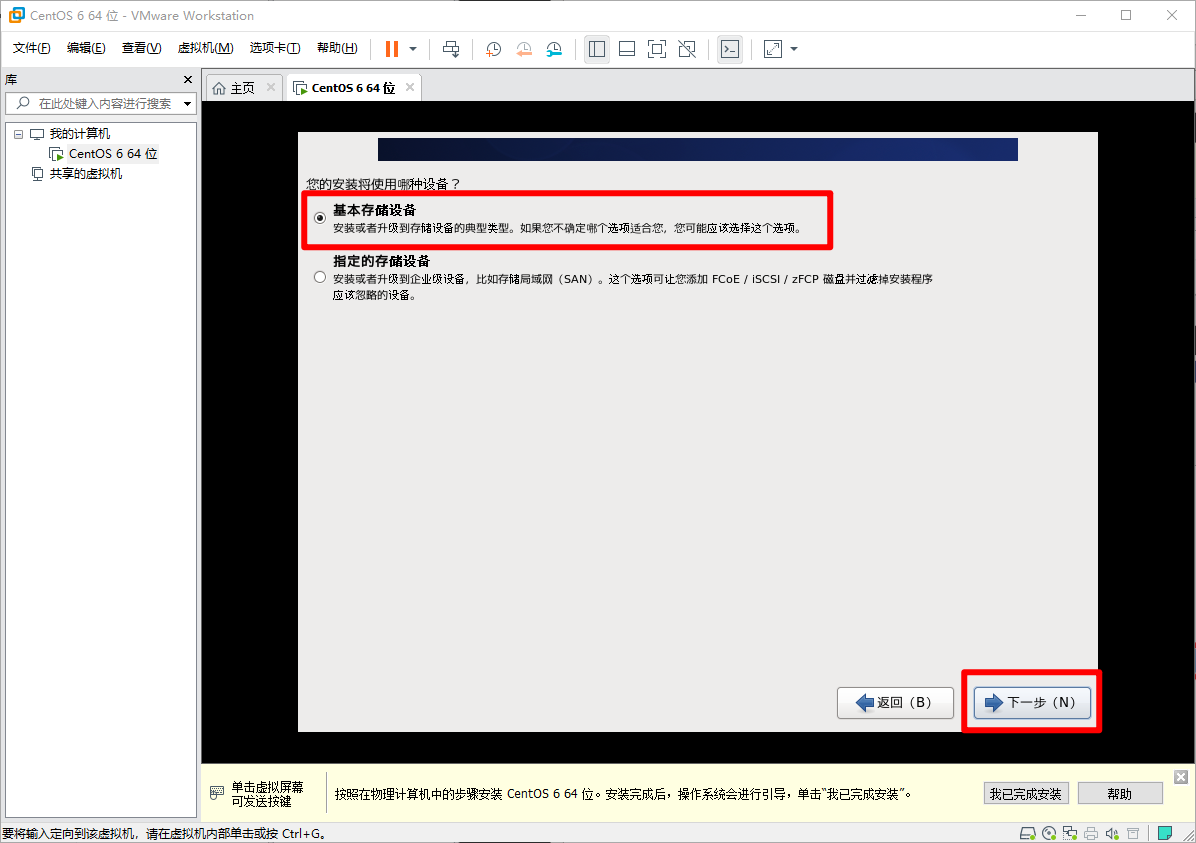Send Ctrl+Alt+Del to the virtual machine icon
Screen dimensions: 1196x843
(x=451, y=49)
